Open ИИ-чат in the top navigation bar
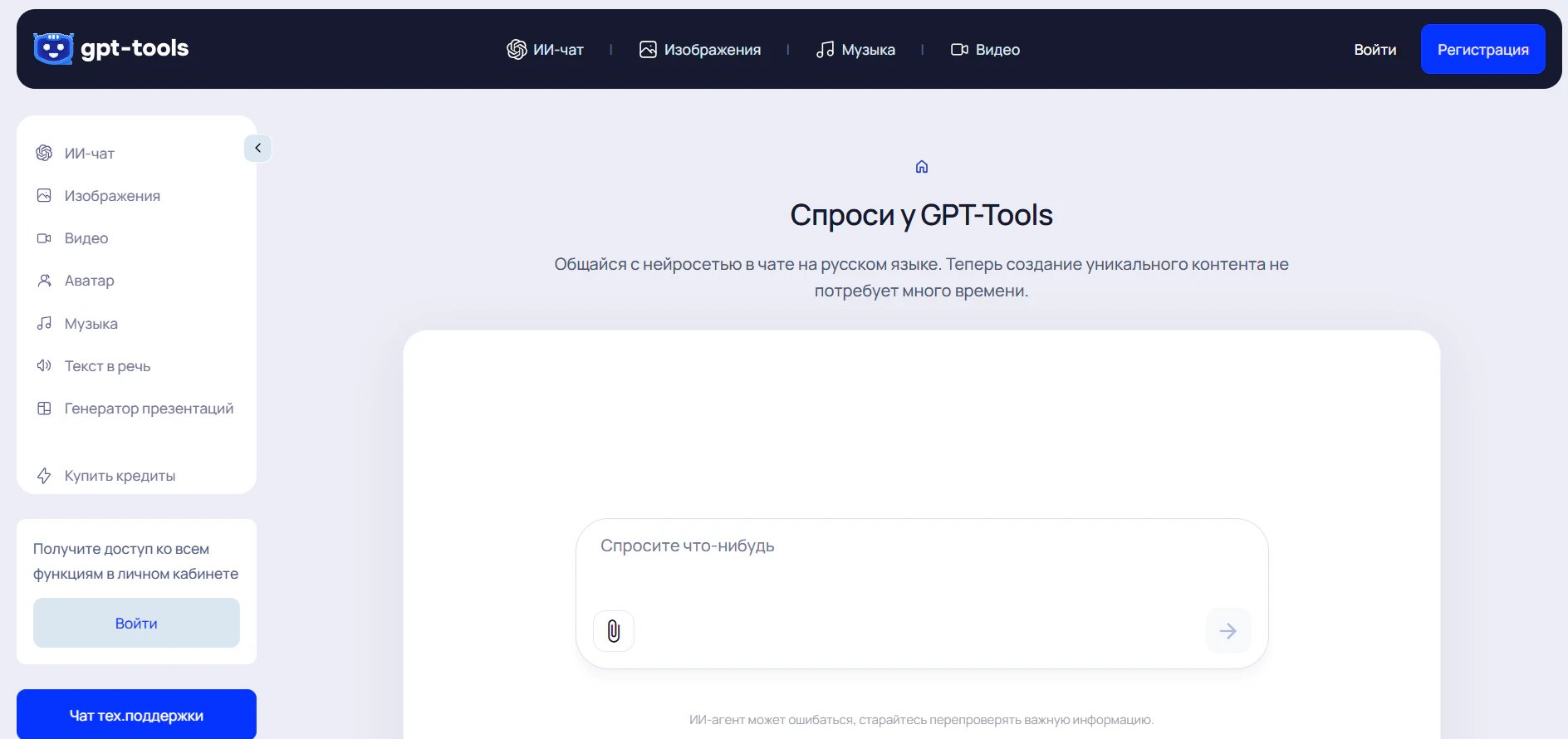 545,50
